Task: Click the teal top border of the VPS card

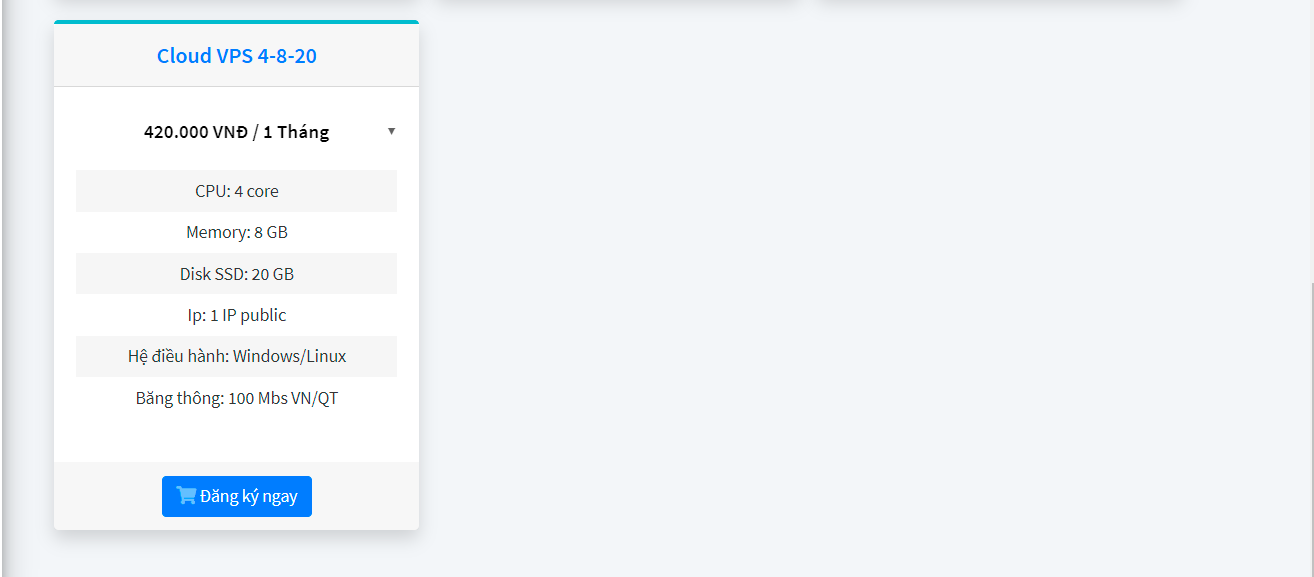Action: pos(237,22)
